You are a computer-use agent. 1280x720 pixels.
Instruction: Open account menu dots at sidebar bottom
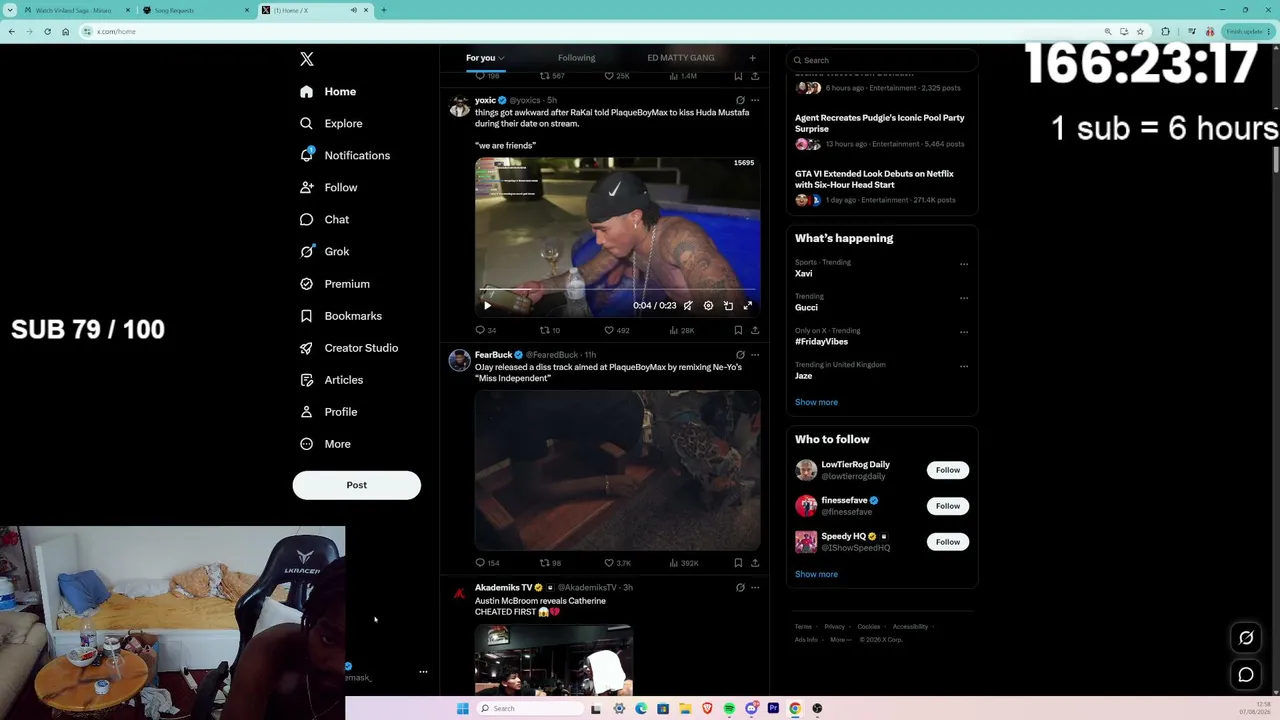[423, 672]
